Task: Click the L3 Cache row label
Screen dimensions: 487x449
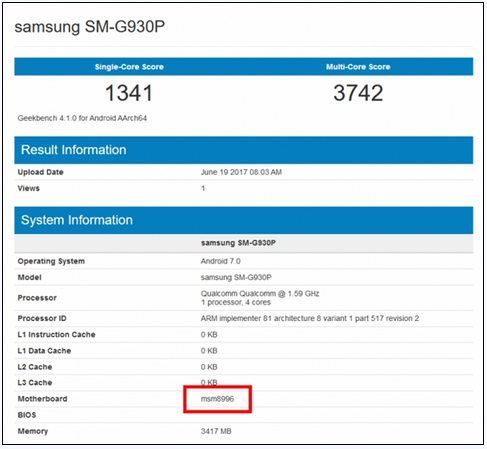Action: tap(35, 383)
